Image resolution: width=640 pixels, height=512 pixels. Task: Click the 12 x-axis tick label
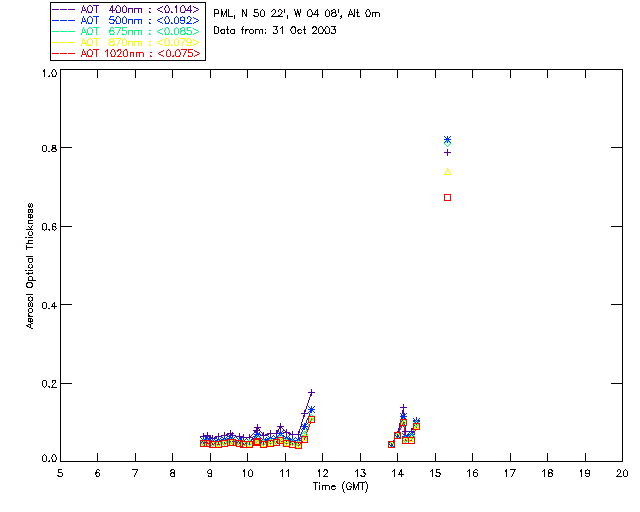[x=322, y=473]
